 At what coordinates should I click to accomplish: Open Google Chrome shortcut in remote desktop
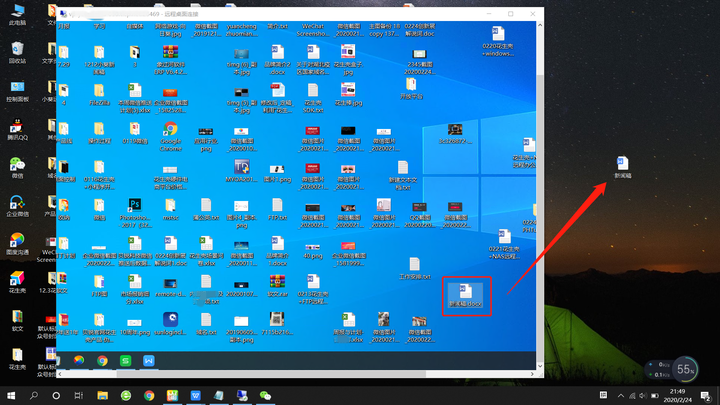point(170,136)
